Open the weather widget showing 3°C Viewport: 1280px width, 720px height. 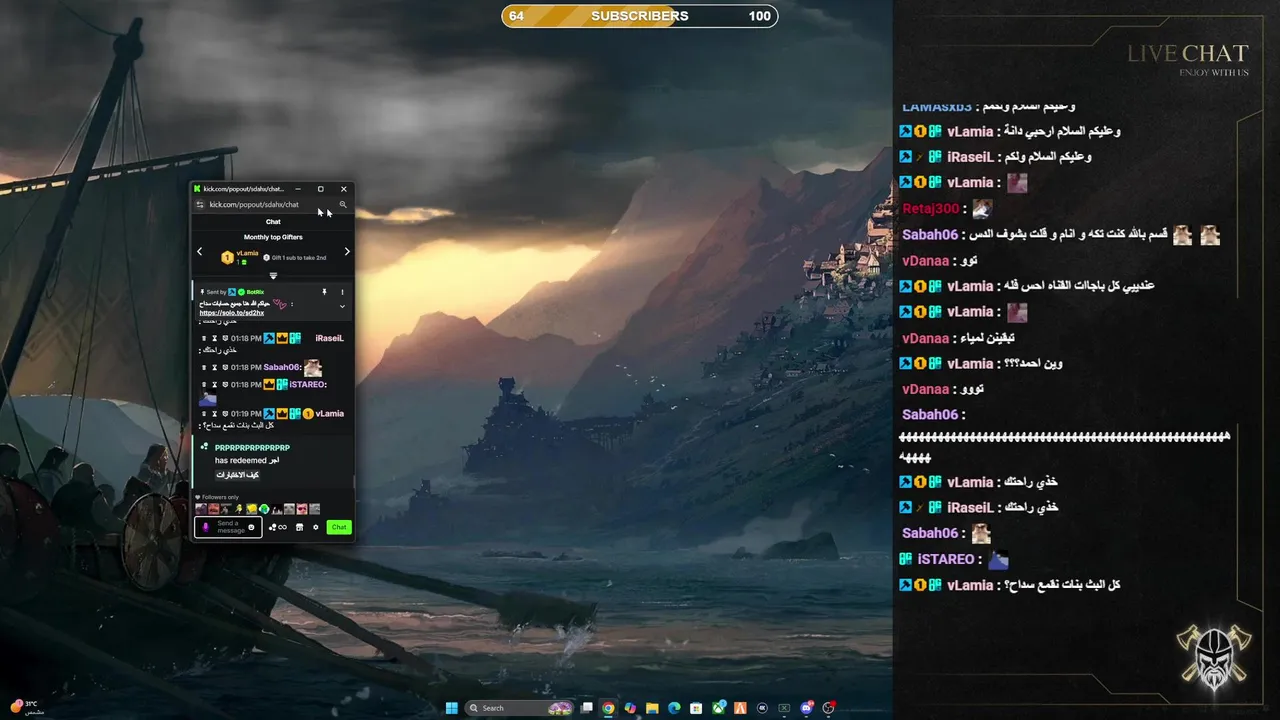point(27,707)
